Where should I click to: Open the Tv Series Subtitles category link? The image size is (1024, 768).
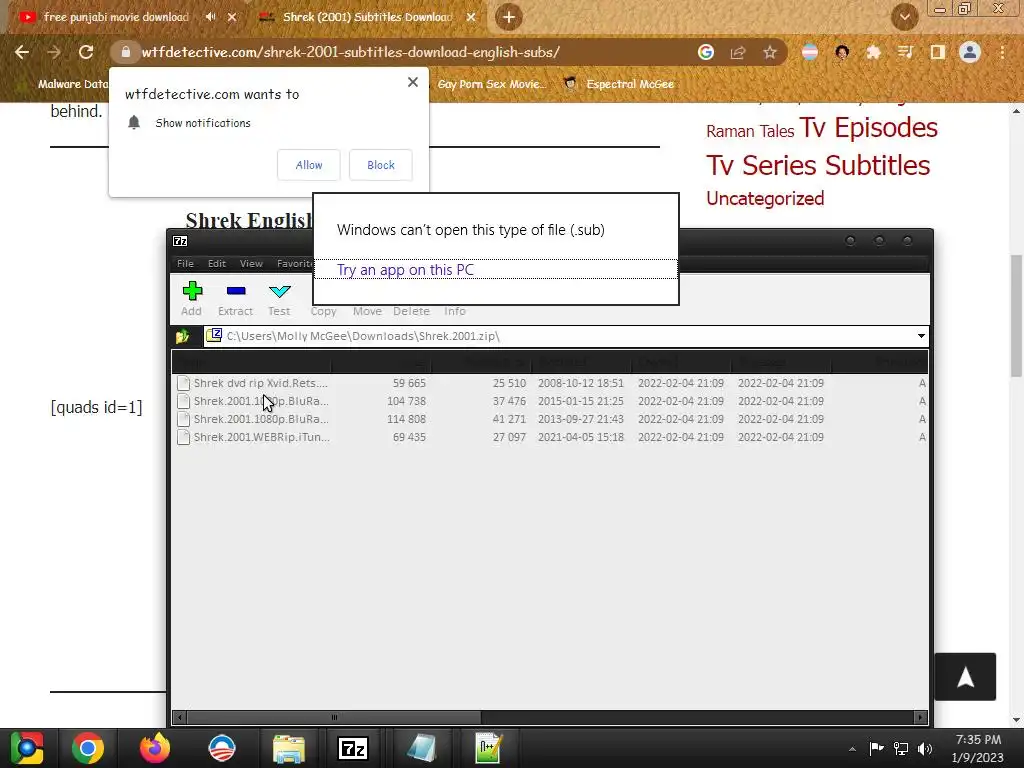(818, 165)
